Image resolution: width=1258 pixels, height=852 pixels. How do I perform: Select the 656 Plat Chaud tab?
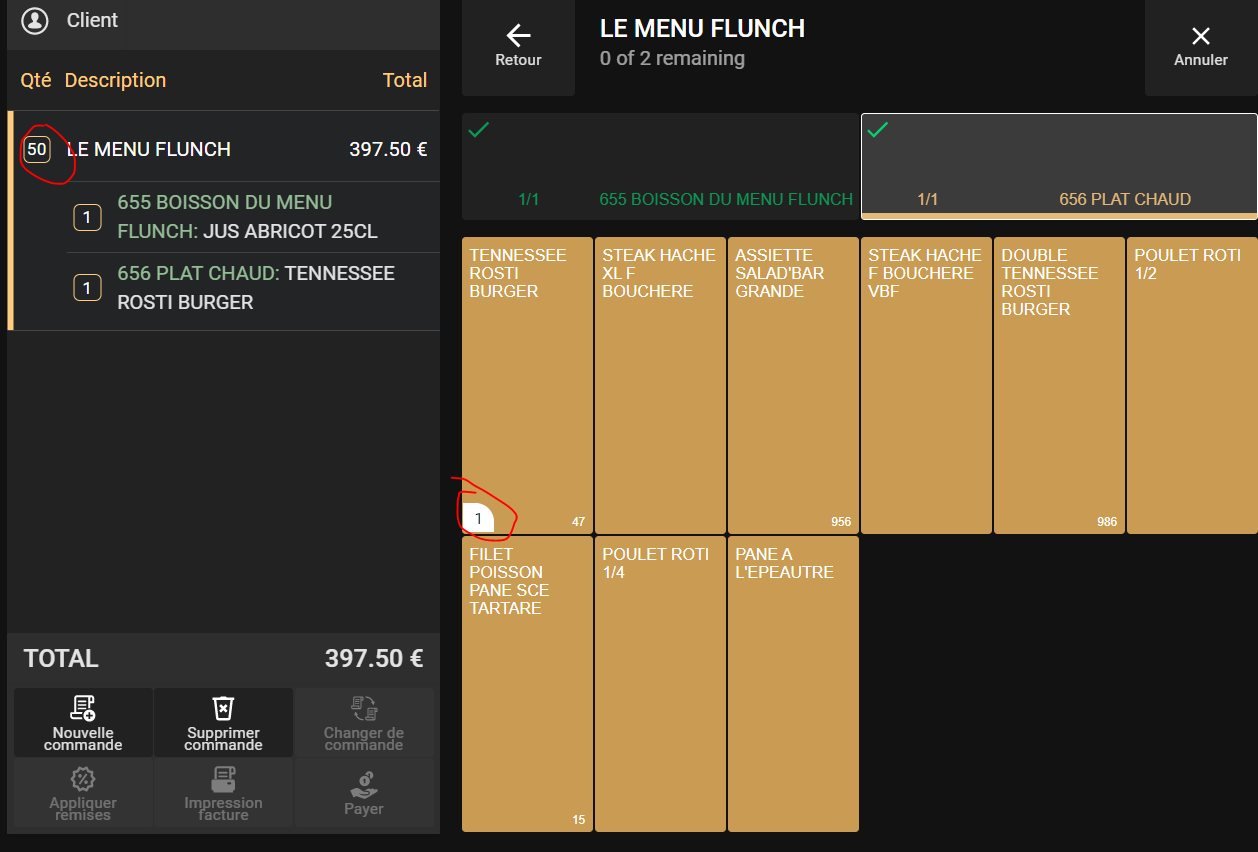pyautogui.click(x=1058, y=166)
